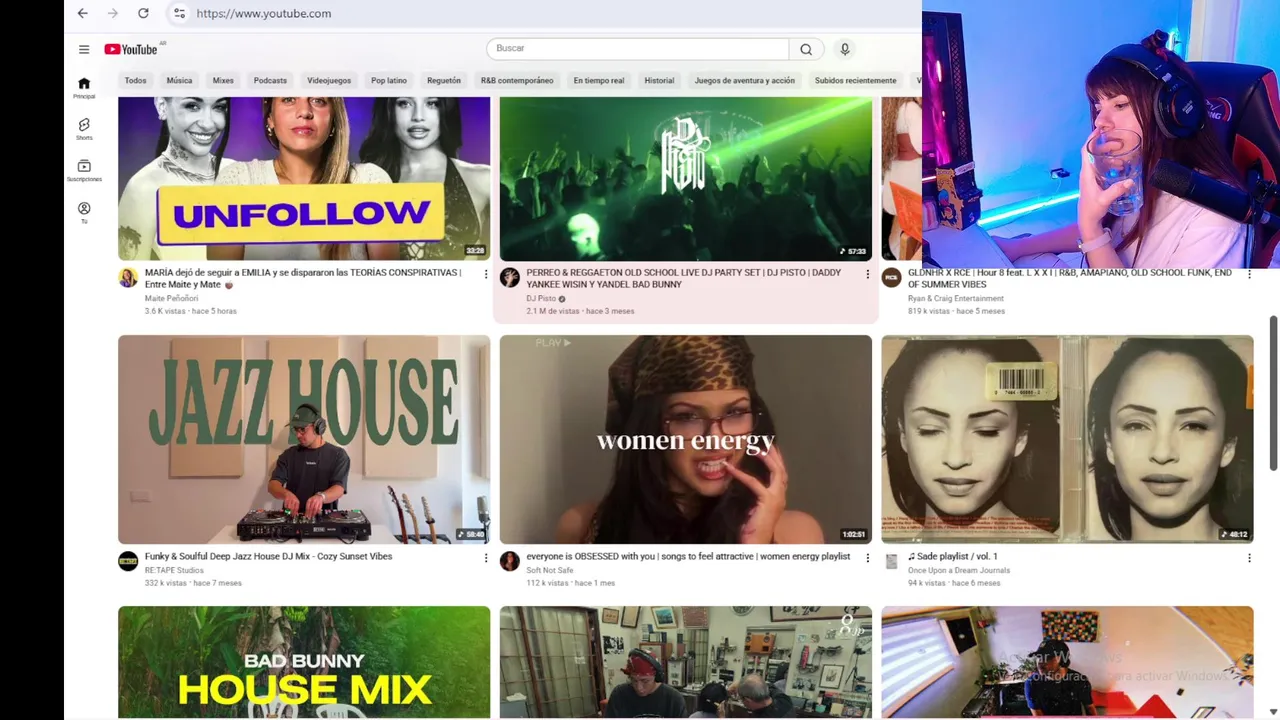Open the UNFOLLOW video thumbnail
Screen dimensions: 1280x720
pyautogui.click(x=304, y=179)
